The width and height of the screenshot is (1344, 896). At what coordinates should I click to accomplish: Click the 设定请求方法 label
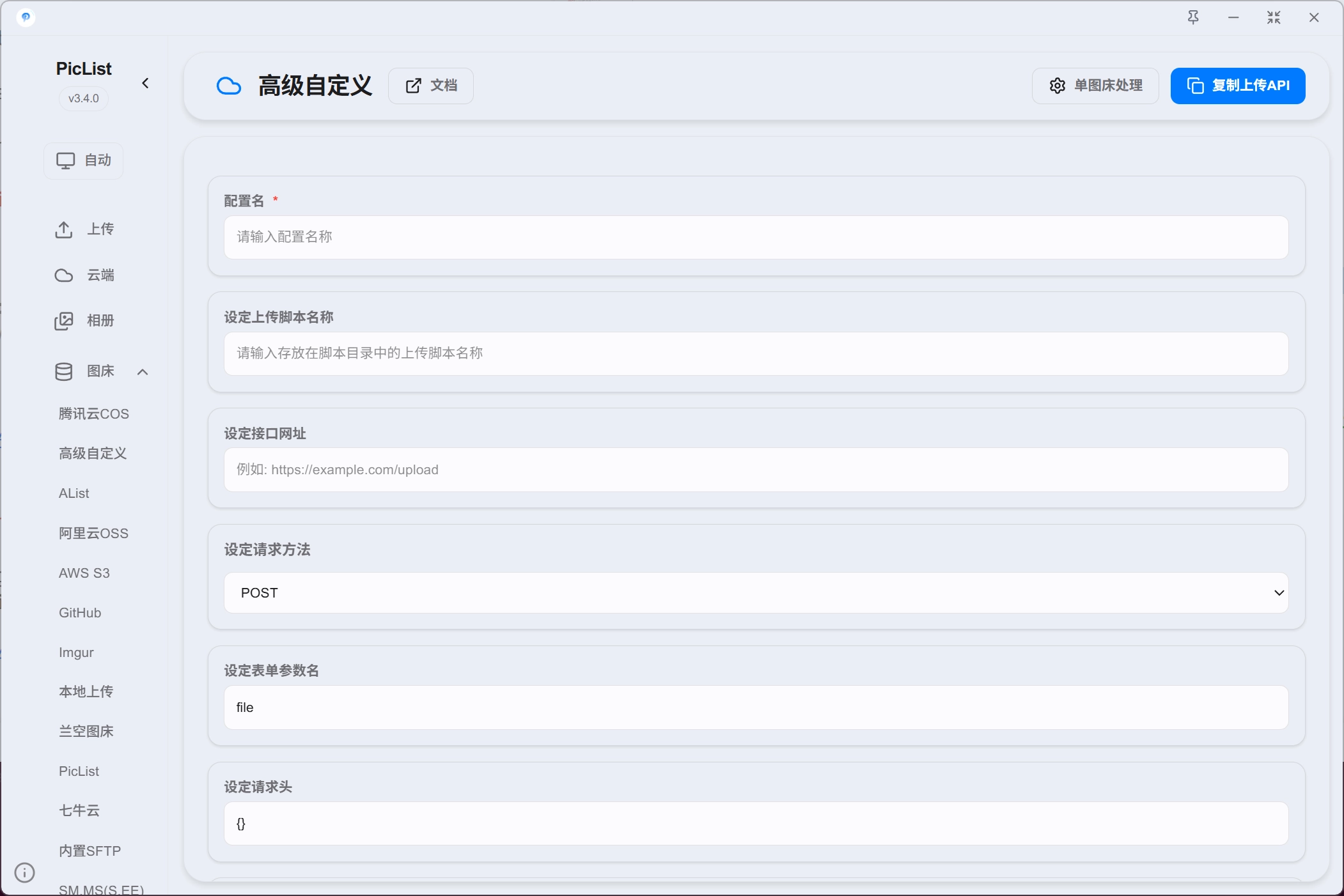tap(267, 550)
